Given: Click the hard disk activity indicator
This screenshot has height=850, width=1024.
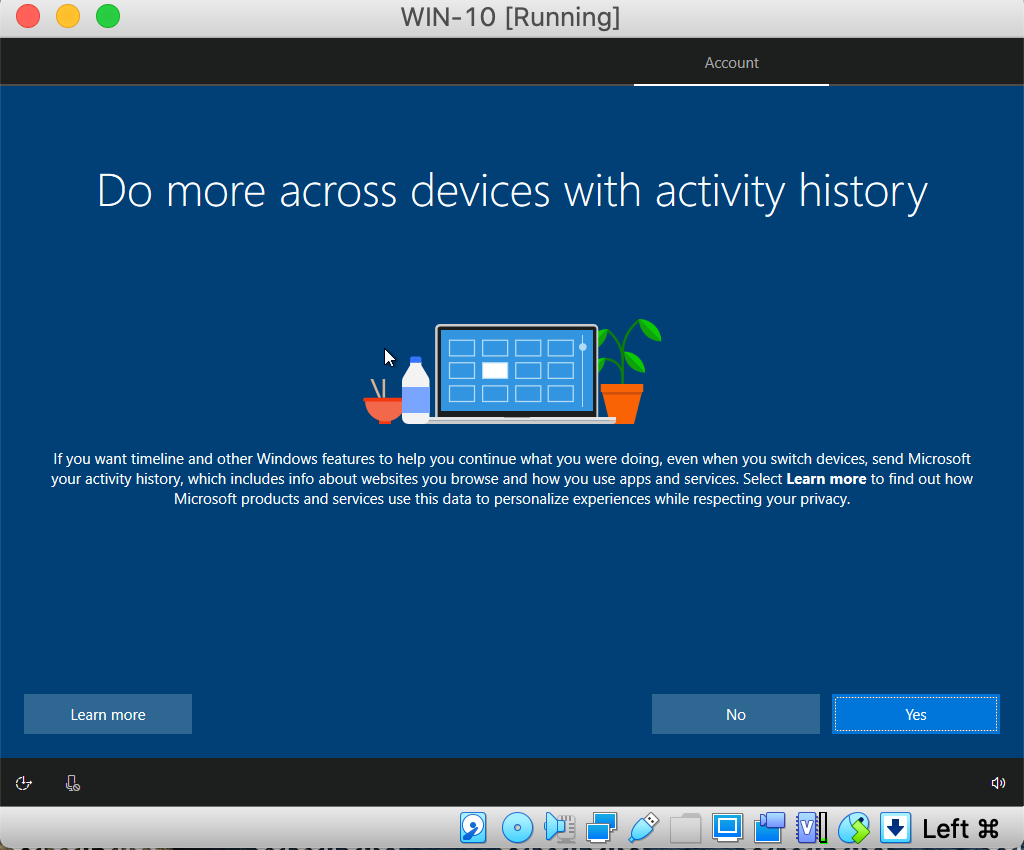Looking at the screenshot, I should coord(473,828).
